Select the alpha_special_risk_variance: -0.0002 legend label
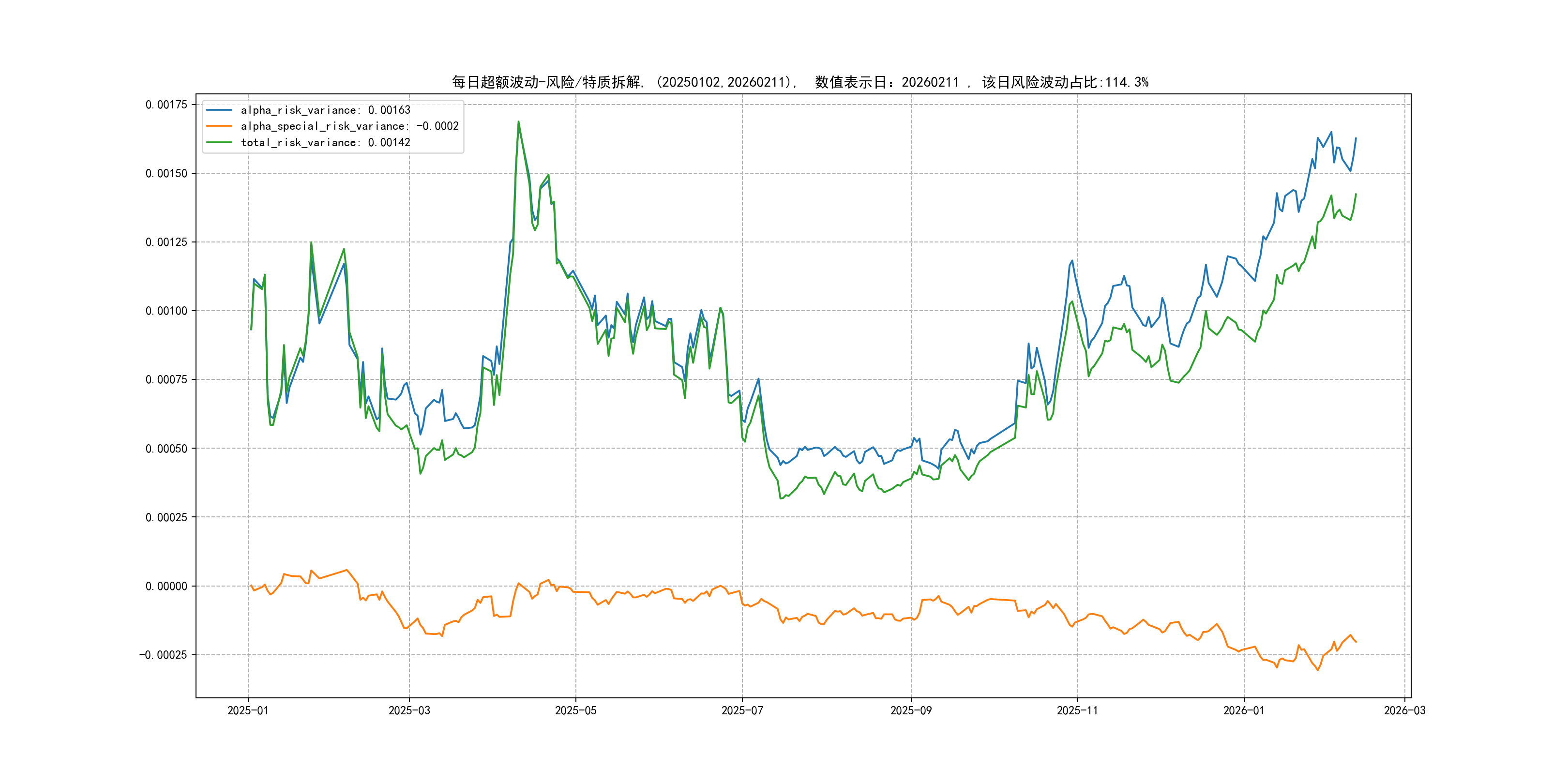 (349, 126)
